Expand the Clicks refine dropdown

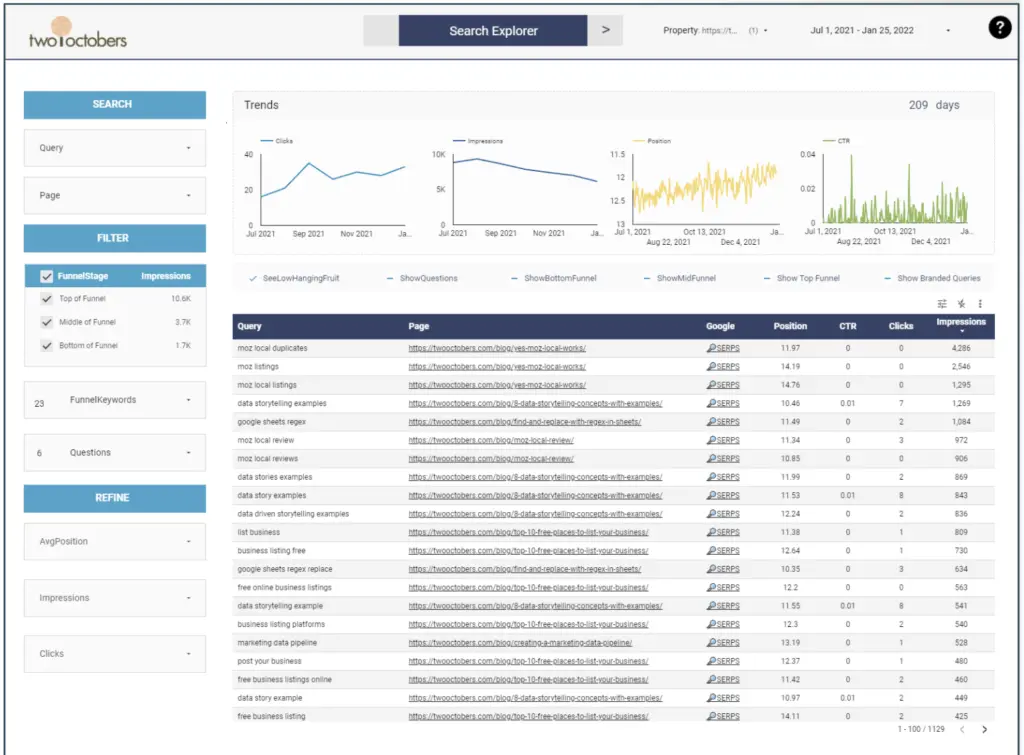click(x=115, y=654)
